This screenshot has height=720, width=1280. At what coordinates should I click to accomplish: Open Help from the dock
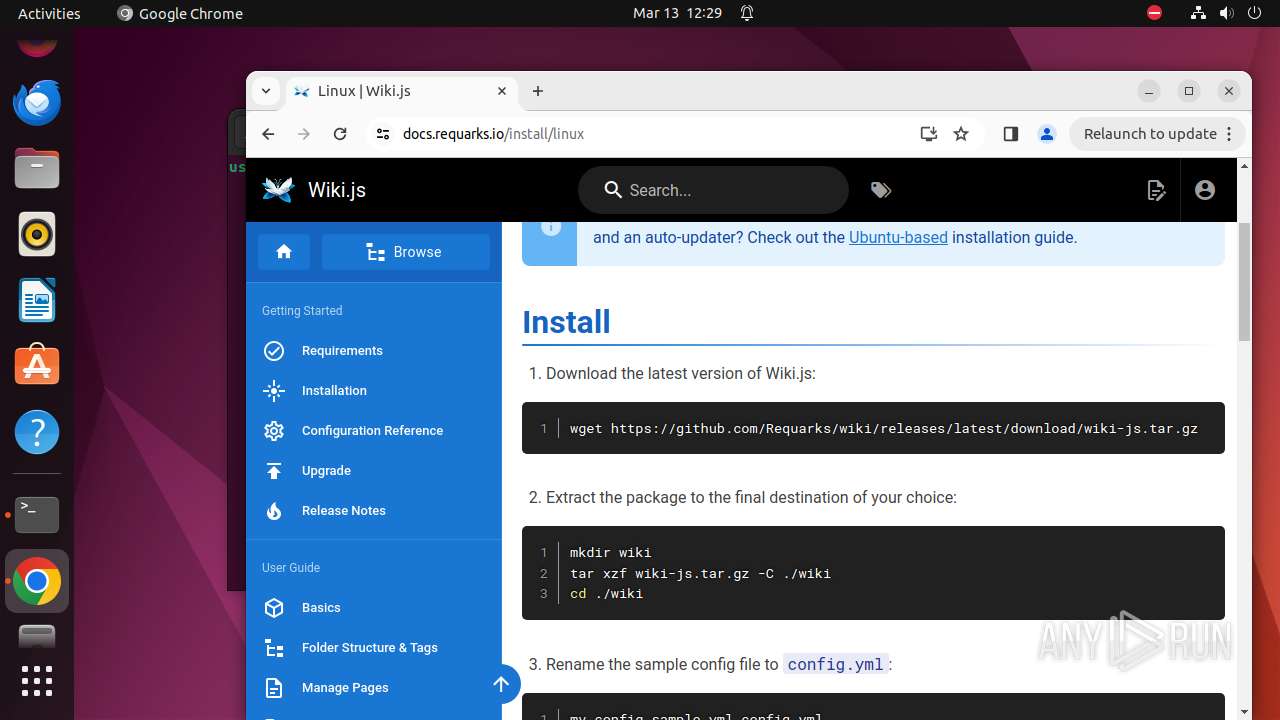(37, 432)
